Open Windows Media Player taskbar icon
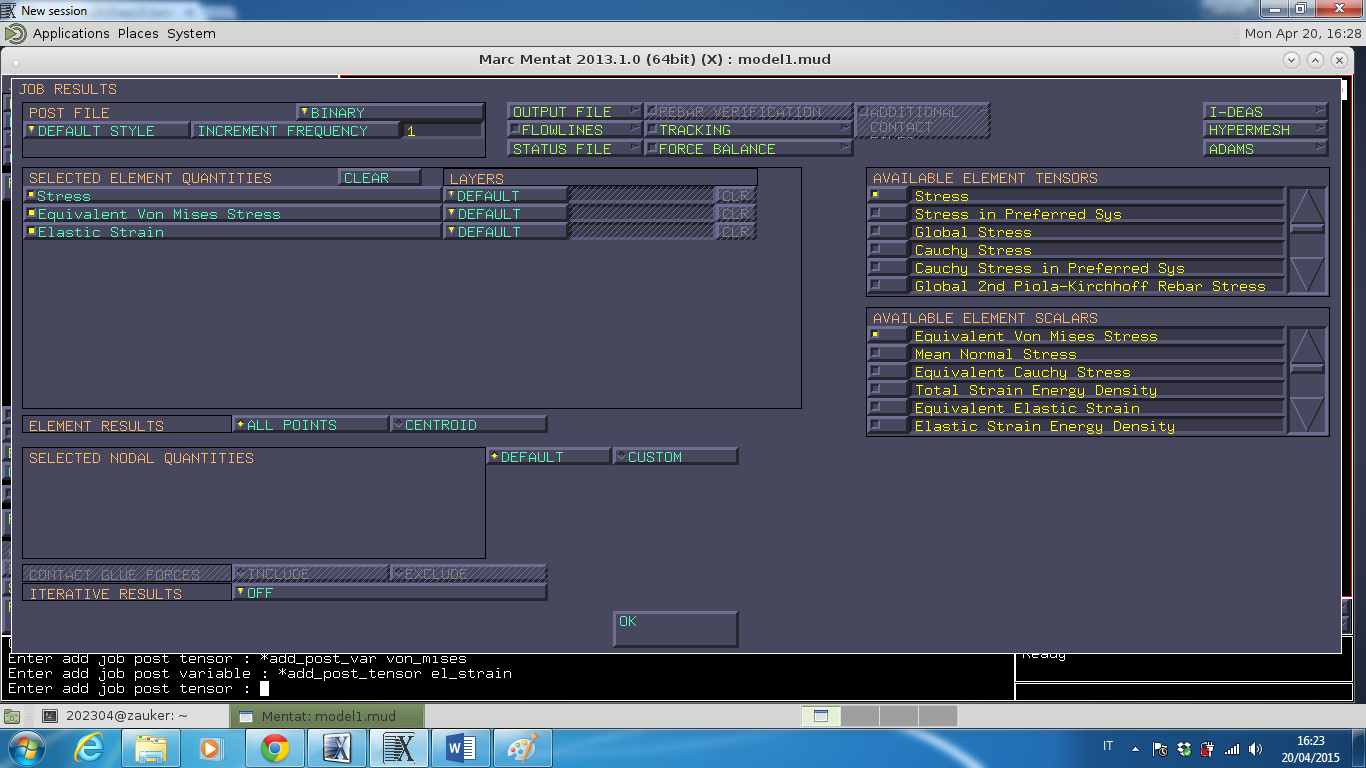The height and width of the screenshot is (768, 1366). pyautogui.click(x=213, y=748)
